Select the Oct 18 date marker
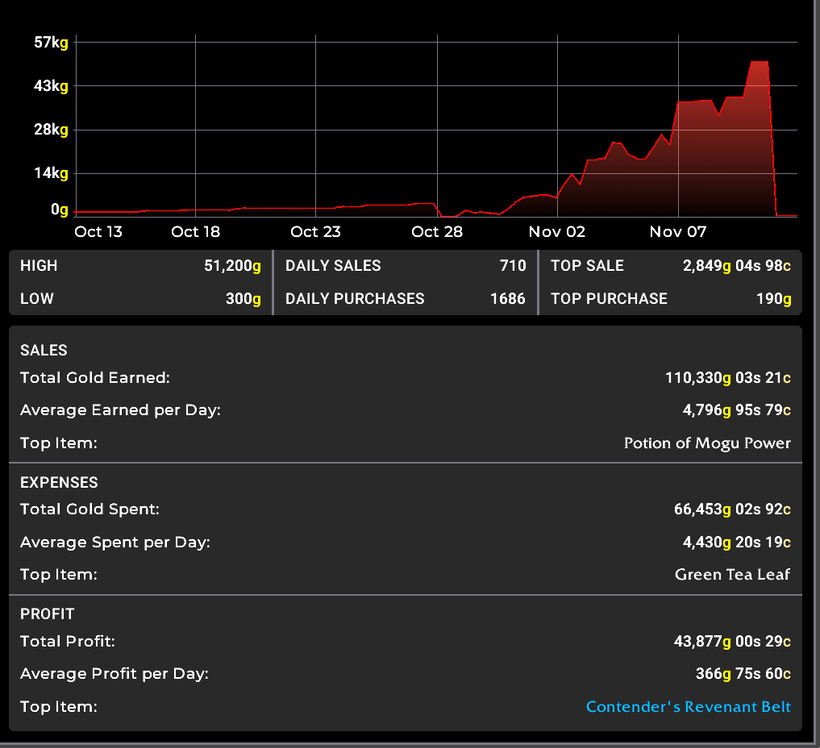Viewport: 820px width, 748px height. pyautogui.click(x=196, y=232)
